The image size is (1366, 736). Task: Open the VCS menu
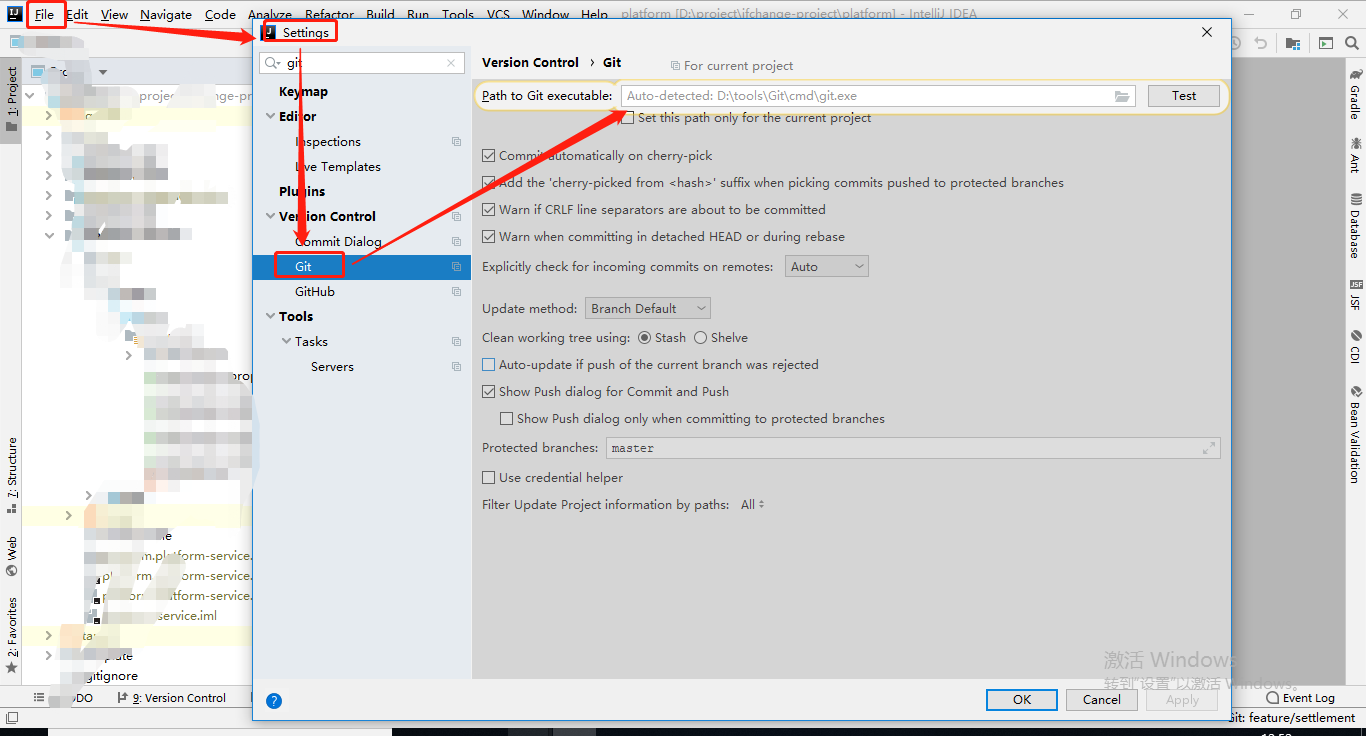[x=498, y=15]
